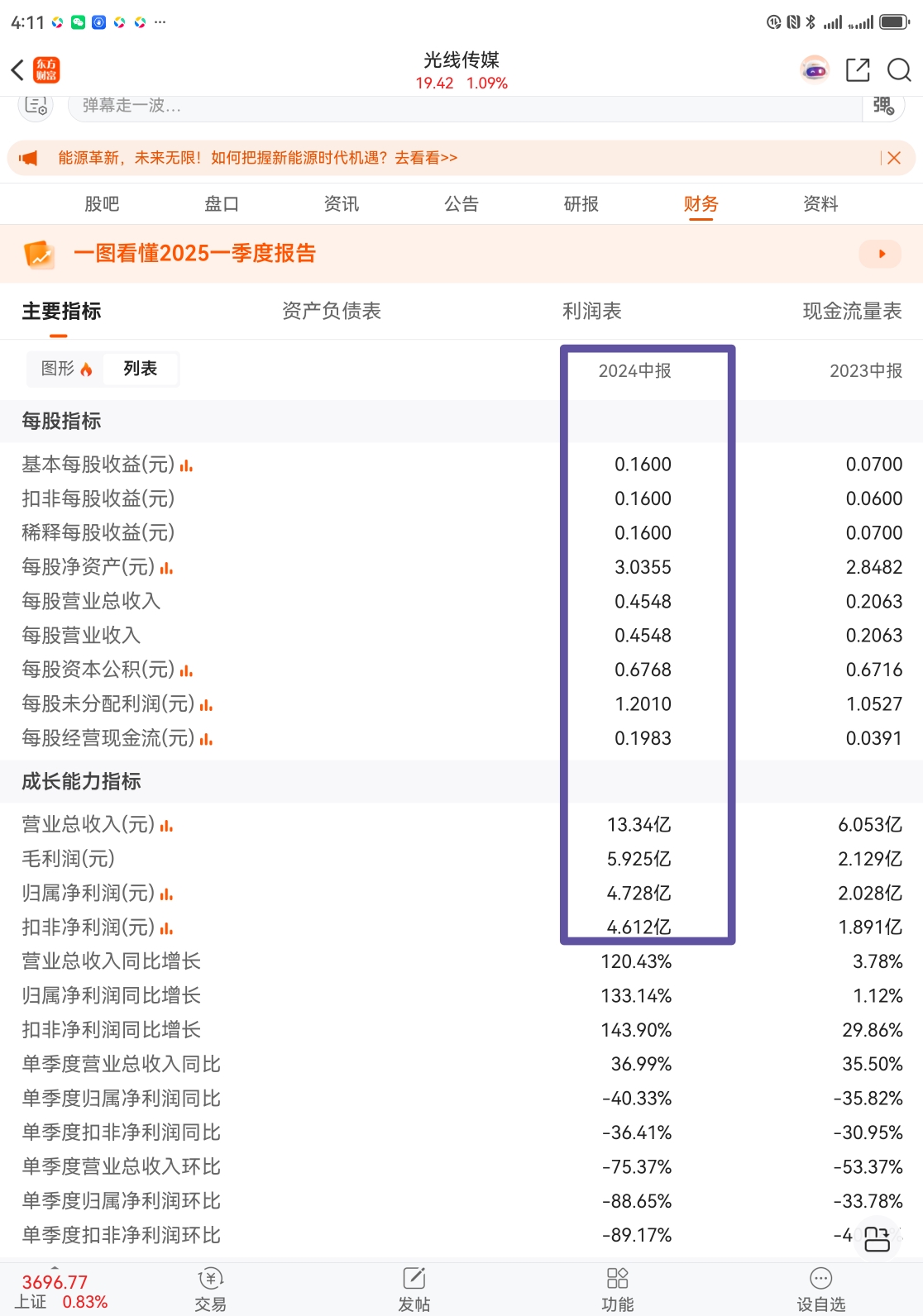Open chart icon beside 每股净资产(元)
This screenshot has width=923, height=1316.
click(166, 568)
